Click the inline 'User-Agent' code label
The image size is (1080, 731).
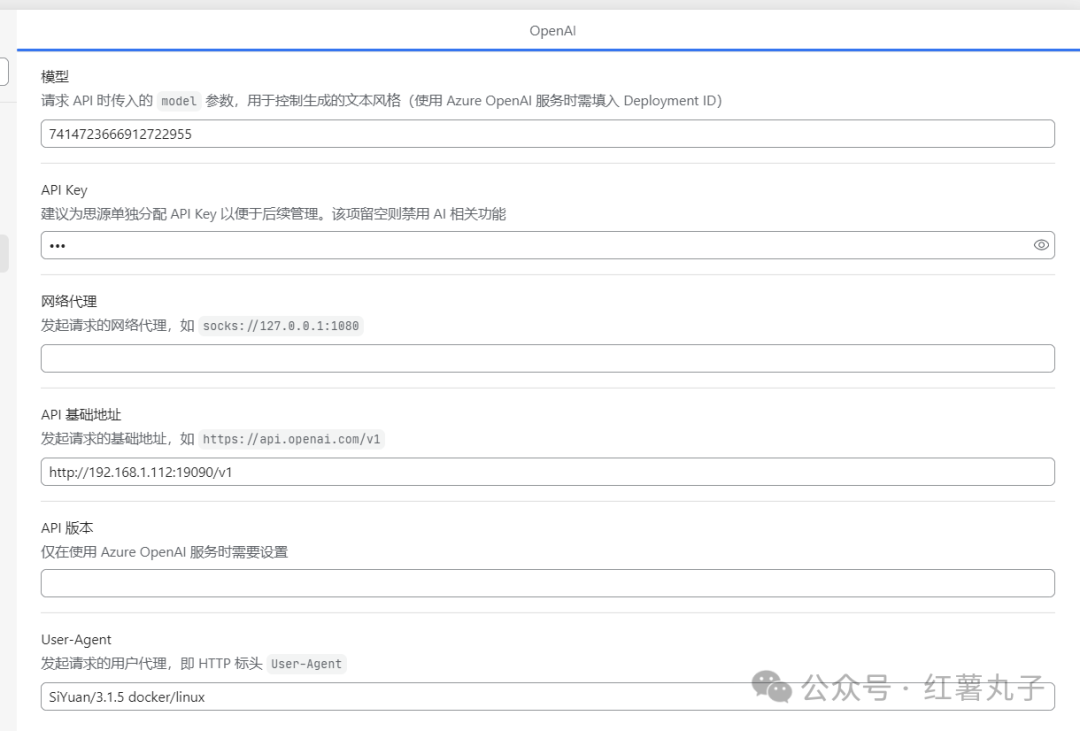(x=307, y=663)
